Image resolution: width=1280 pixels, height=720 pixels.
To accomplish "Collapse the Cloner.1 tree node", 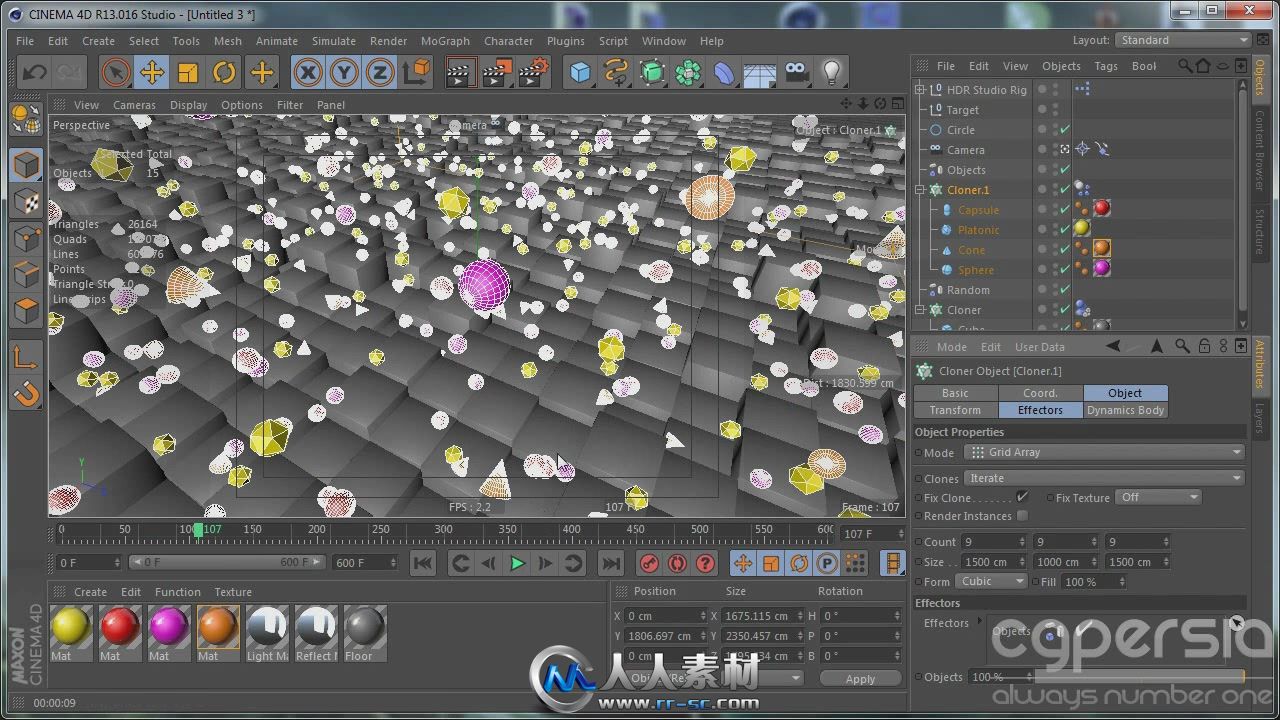I will point(920,190).
